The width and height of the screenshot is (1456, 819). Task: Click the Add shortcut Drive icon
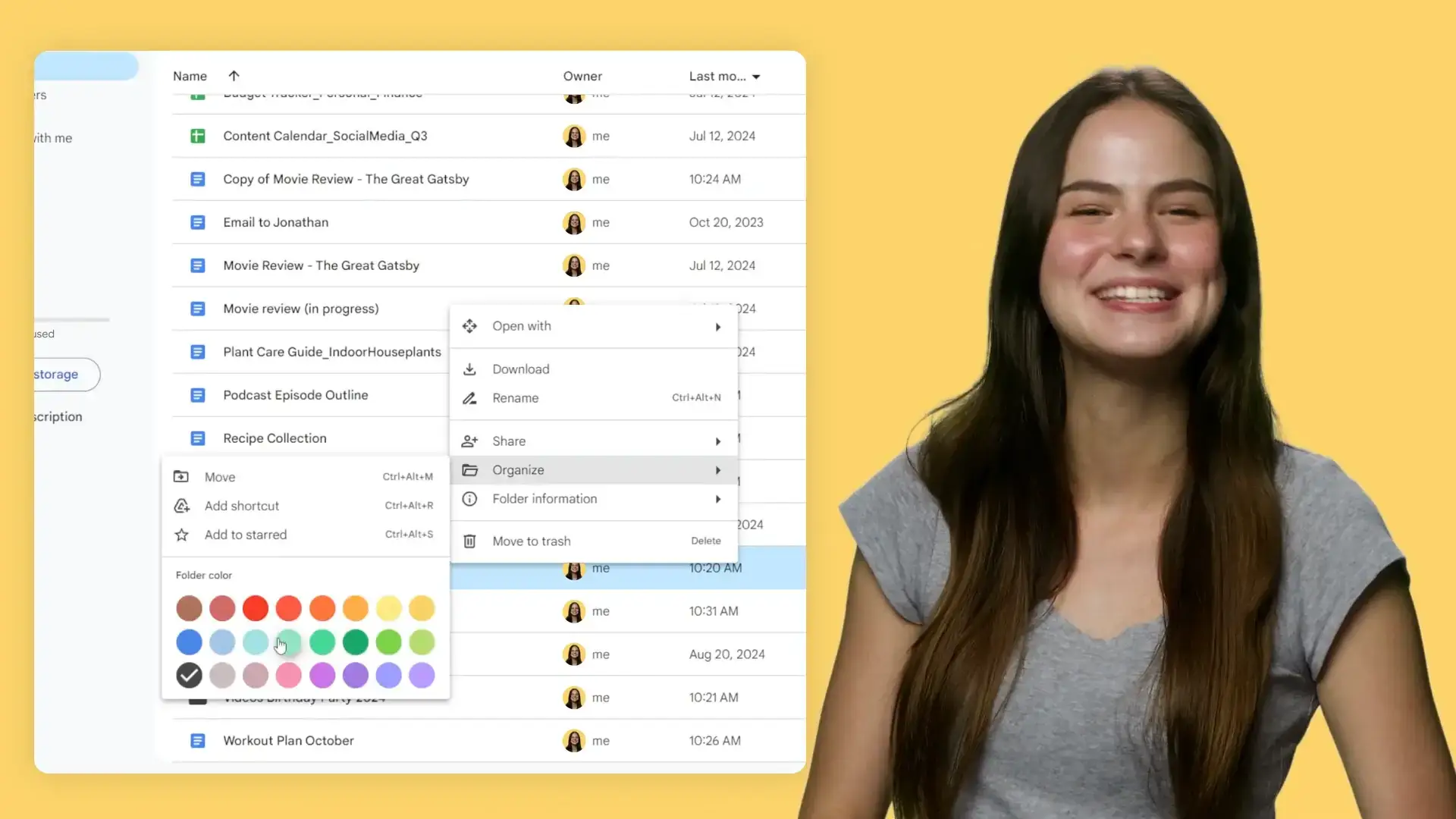pyautogui.click(x=181, y=506)
